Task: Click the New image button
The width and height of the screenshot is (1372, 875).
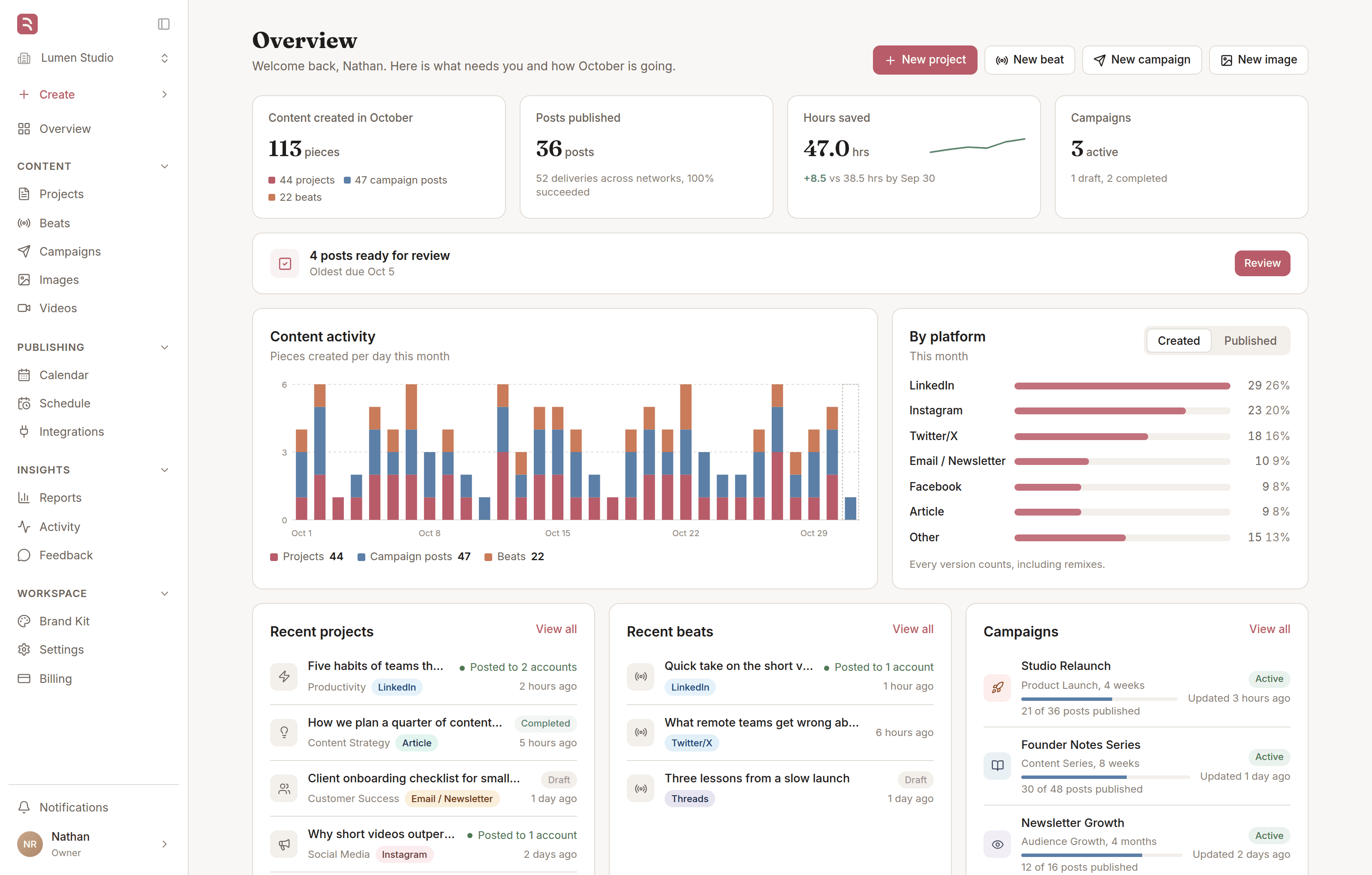Action: 1259,60
